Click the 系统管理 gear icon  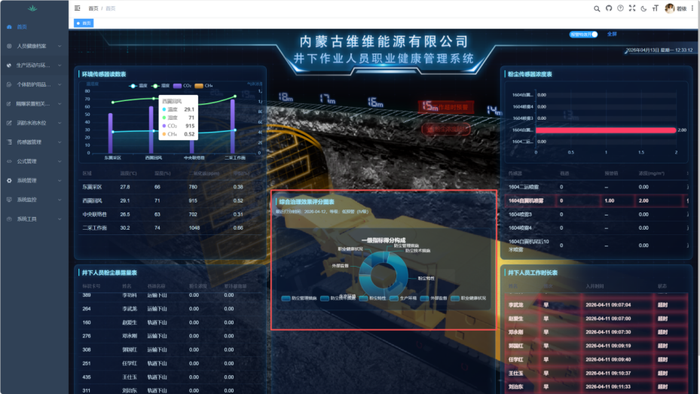coord(9,180)
